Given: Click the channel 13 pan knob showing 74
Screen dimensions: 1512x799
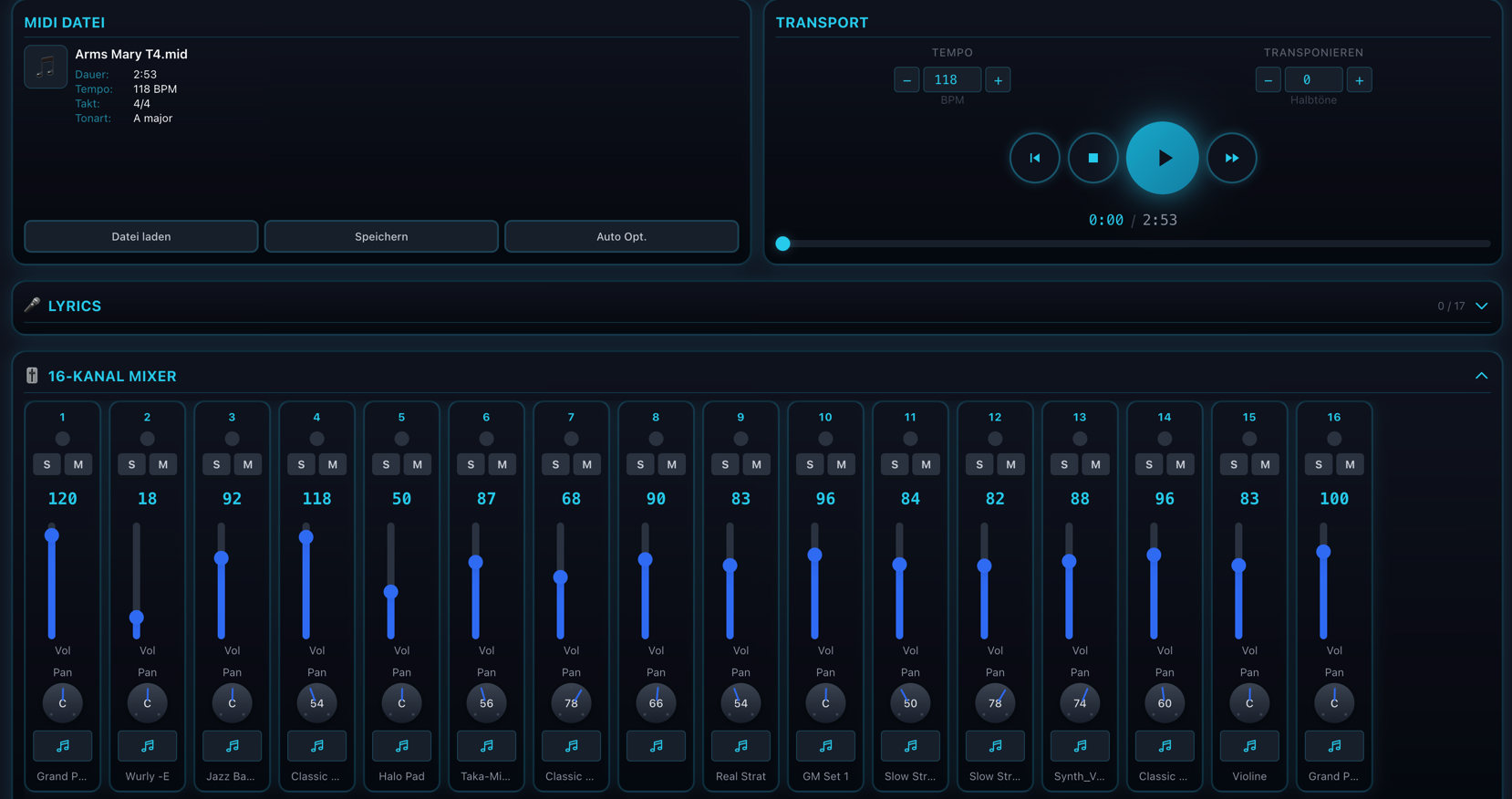Looking at the screenshot, I should tap(1080, 703).
